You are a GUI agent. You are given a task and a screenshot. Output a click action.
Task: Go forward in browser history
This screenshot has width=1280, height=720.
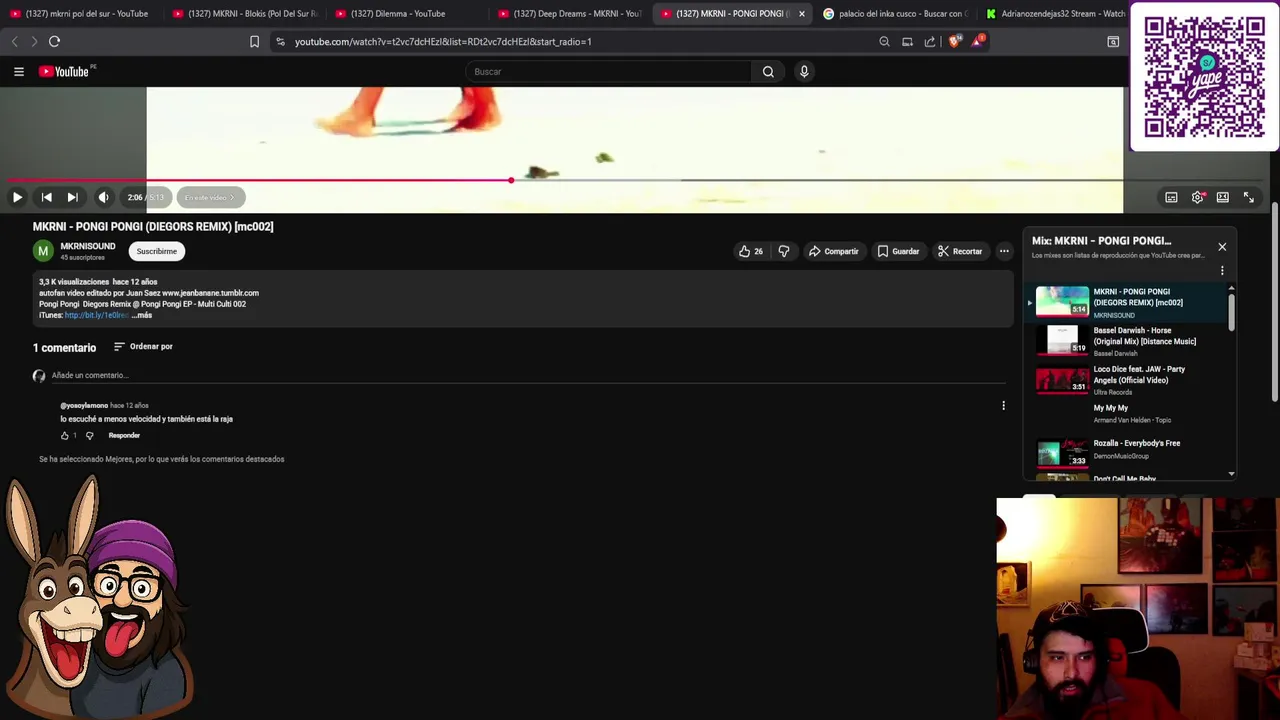[34, 42]
